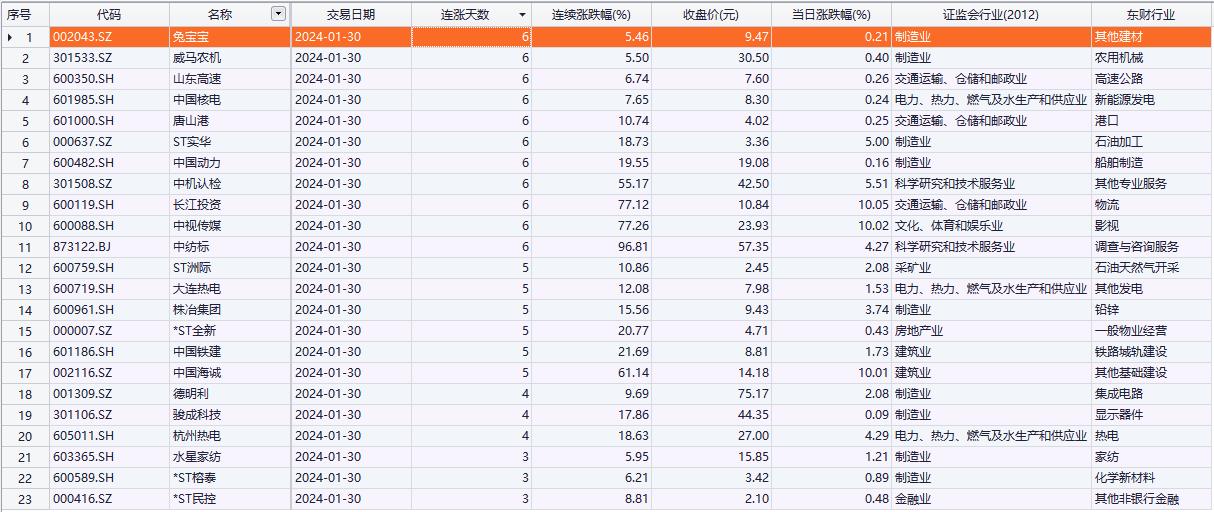
Task: Select the 长江投资 row name cell
Action: click(230, 205)
